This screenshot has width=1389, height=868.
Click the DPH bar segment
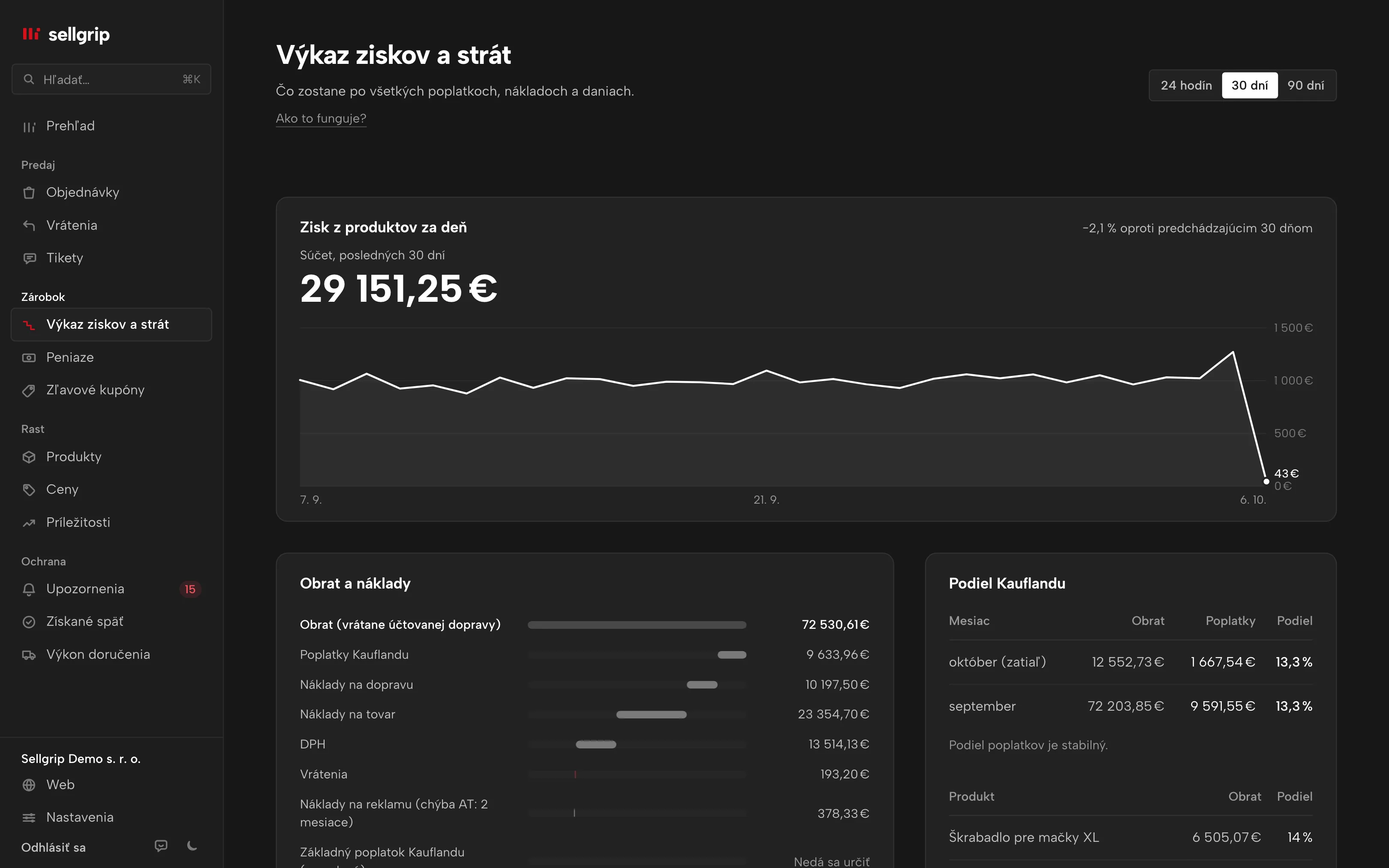596,745
